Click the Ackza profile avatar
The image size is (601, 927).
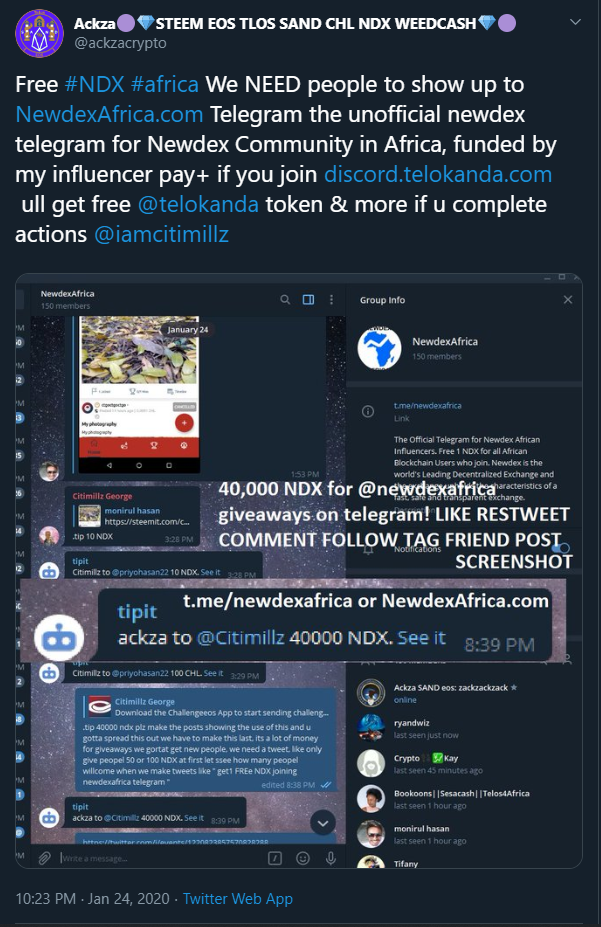pos(39,33)
